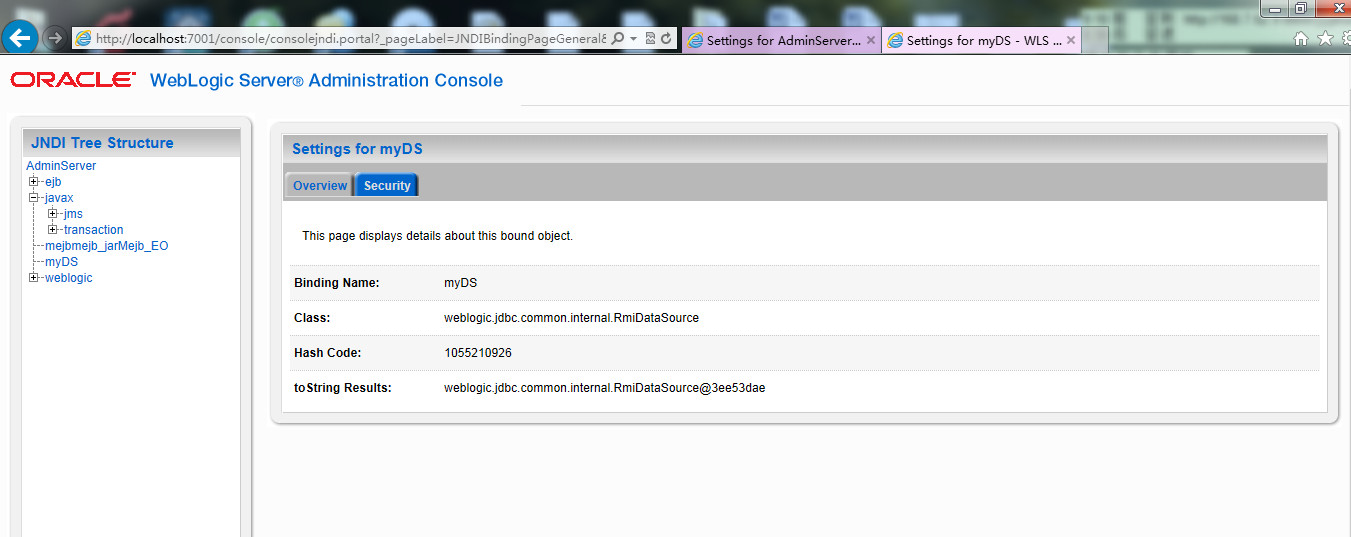Viewport: 1351px width, 537px height.
Task: Select transaction under javax
Action: coord(94,230)
